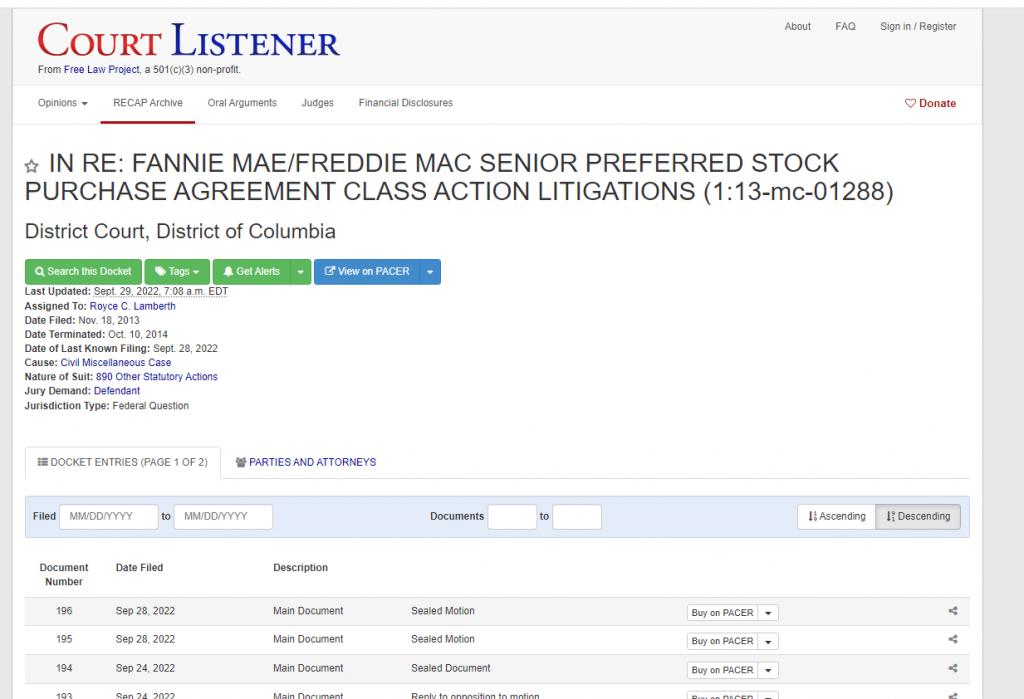The height and width of the screenshot is (699, 1024).
Task: Click the share icon for document 196
Action: point(953,611)
